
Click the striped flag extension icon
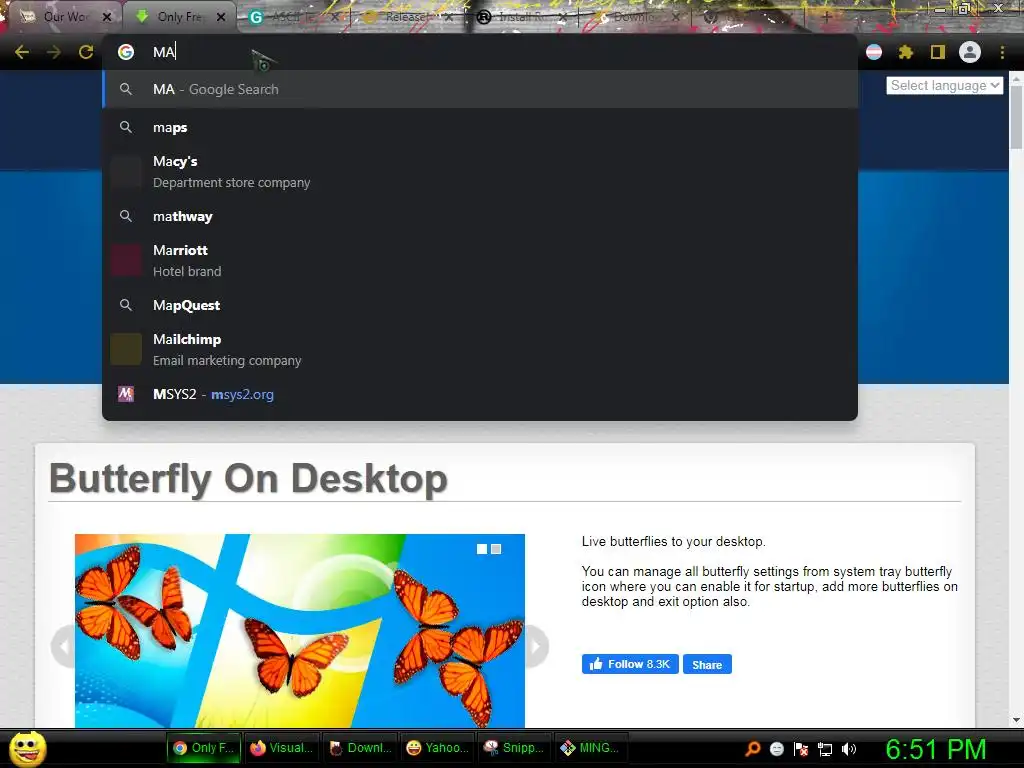pos(874,52)
